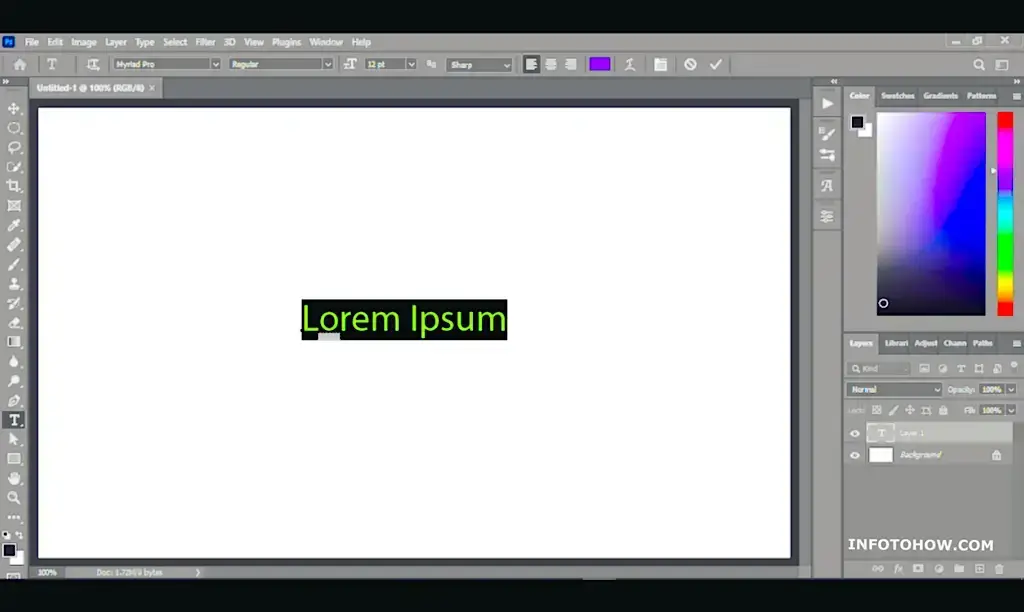
Task: Switch to the Paths tab
Action: 982,343
